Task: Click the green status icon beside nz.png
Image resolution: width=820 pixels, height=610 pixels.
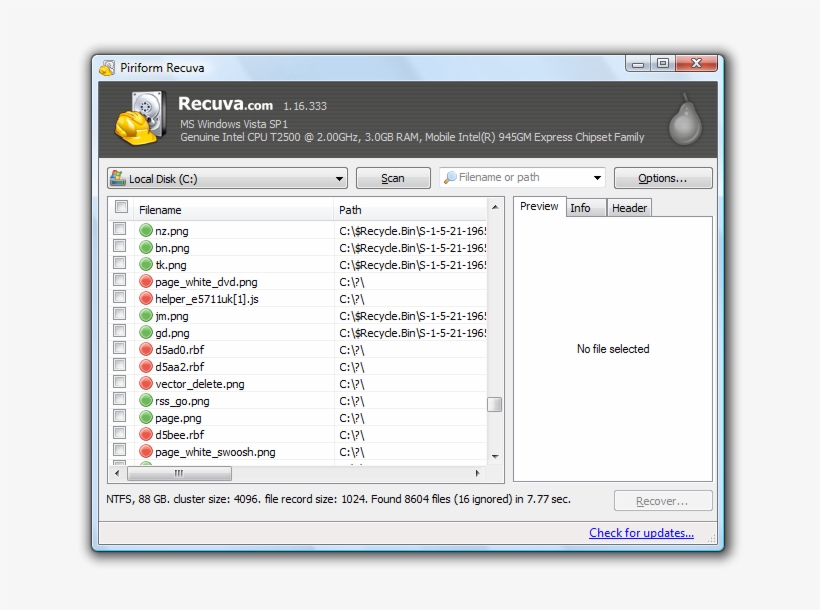Action: pos(146,230)
